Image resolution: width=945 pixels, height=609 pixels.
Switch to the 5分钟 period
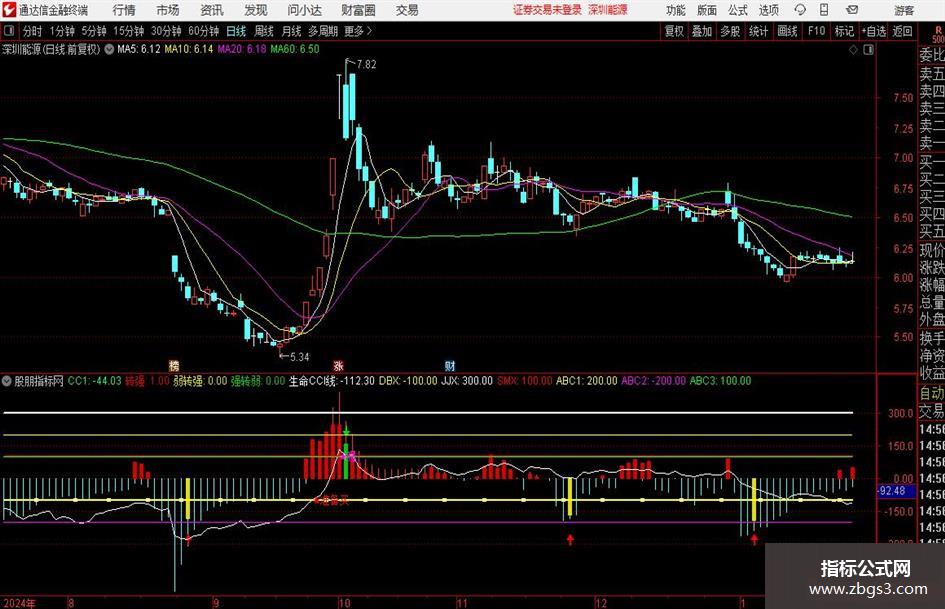click(x=94, y=31)
